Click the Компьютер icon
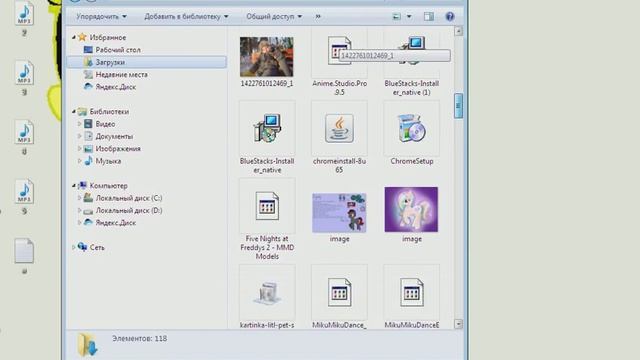This screenshot has width=640, height=360. coord(82,185)
